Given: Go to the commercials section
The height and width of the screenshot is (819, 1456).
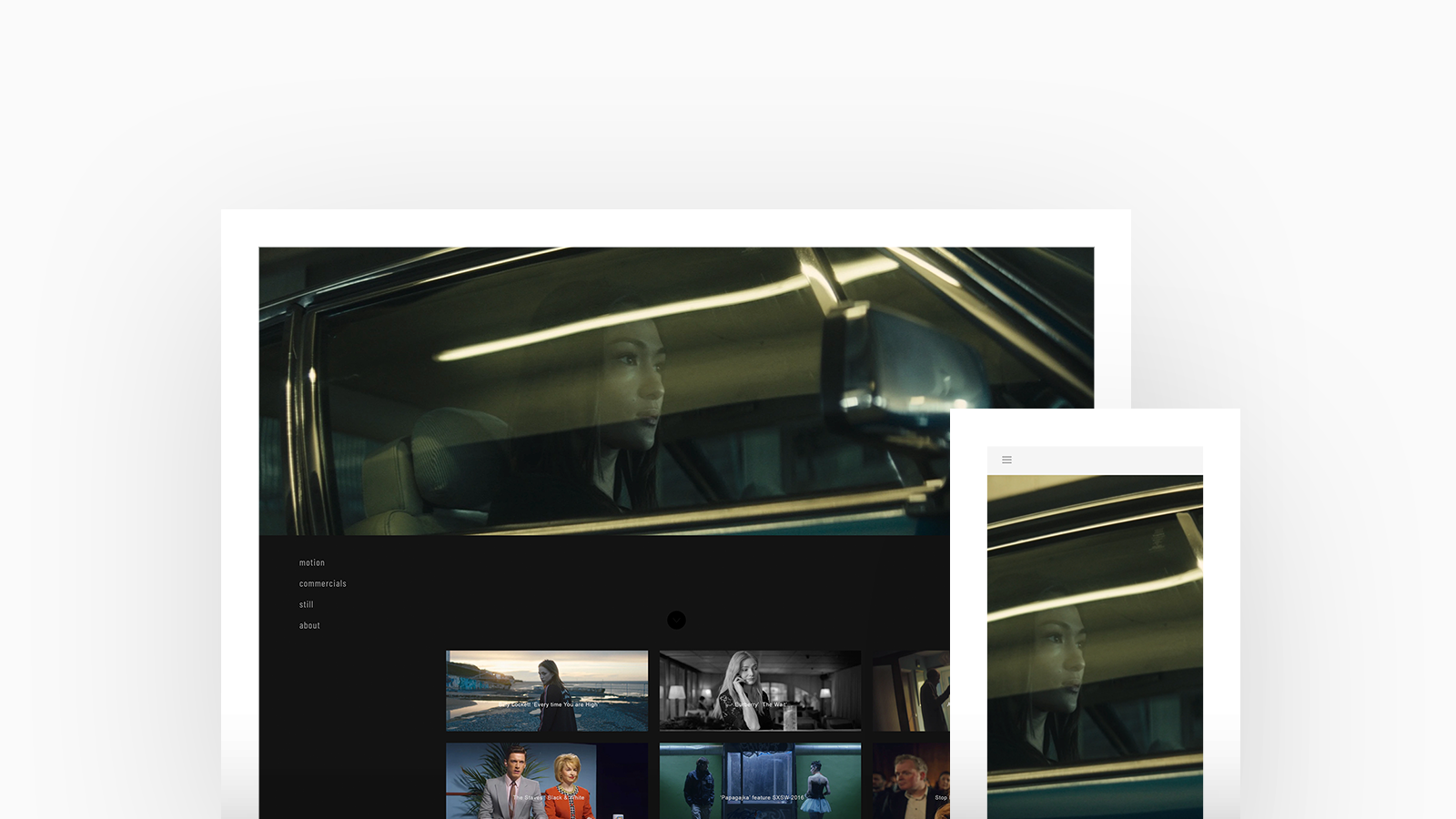Looking at the screenshot, I should 323,583.
